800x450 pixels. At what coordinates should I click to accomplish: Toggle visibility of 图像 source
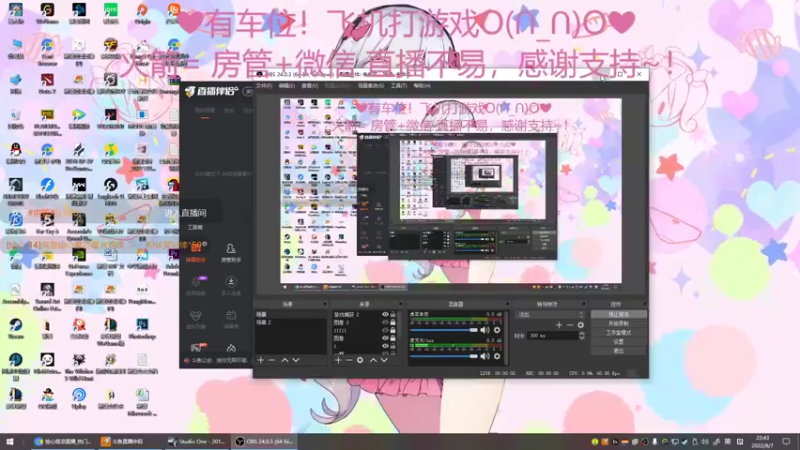[x=385, y=338]
